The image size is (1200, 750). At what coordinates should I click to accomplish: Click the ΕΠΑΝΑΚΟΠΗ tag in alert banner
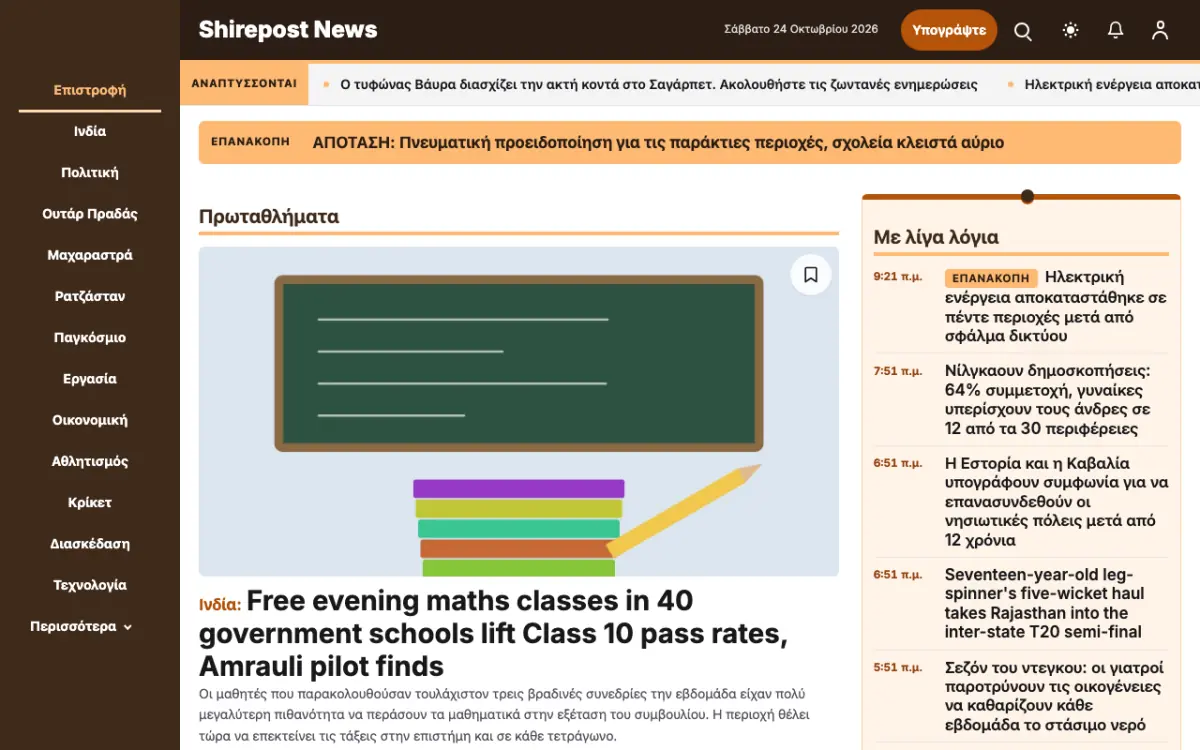(250, 142)
